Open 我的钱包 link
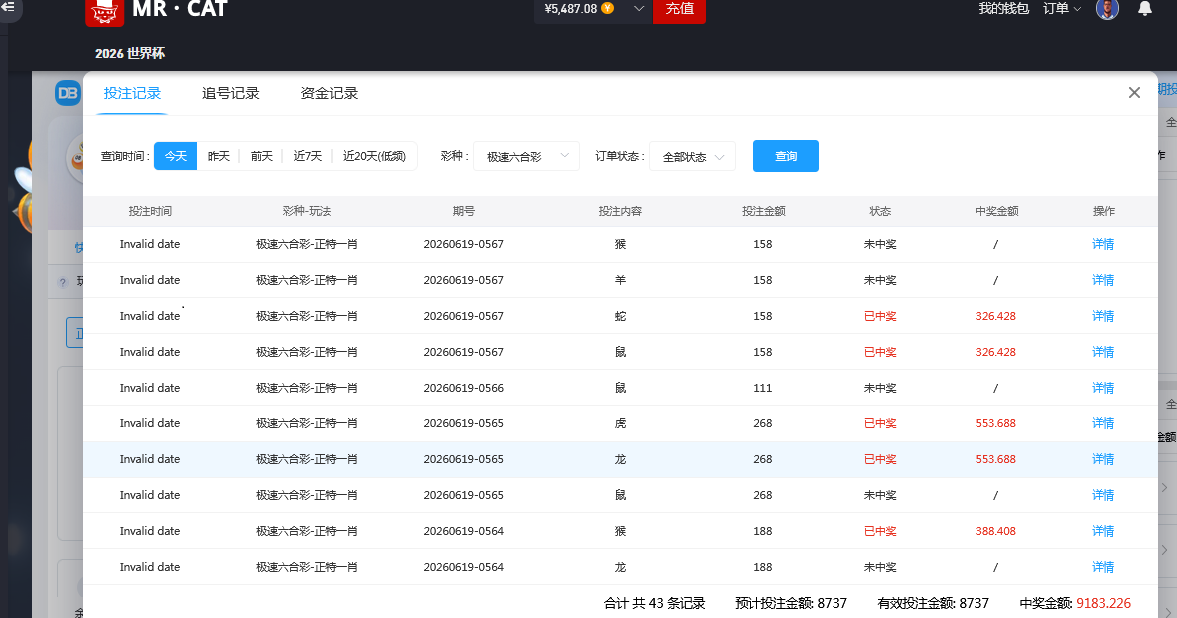The width and height of the screenshot is (1177, 618). coord(1004,8)
